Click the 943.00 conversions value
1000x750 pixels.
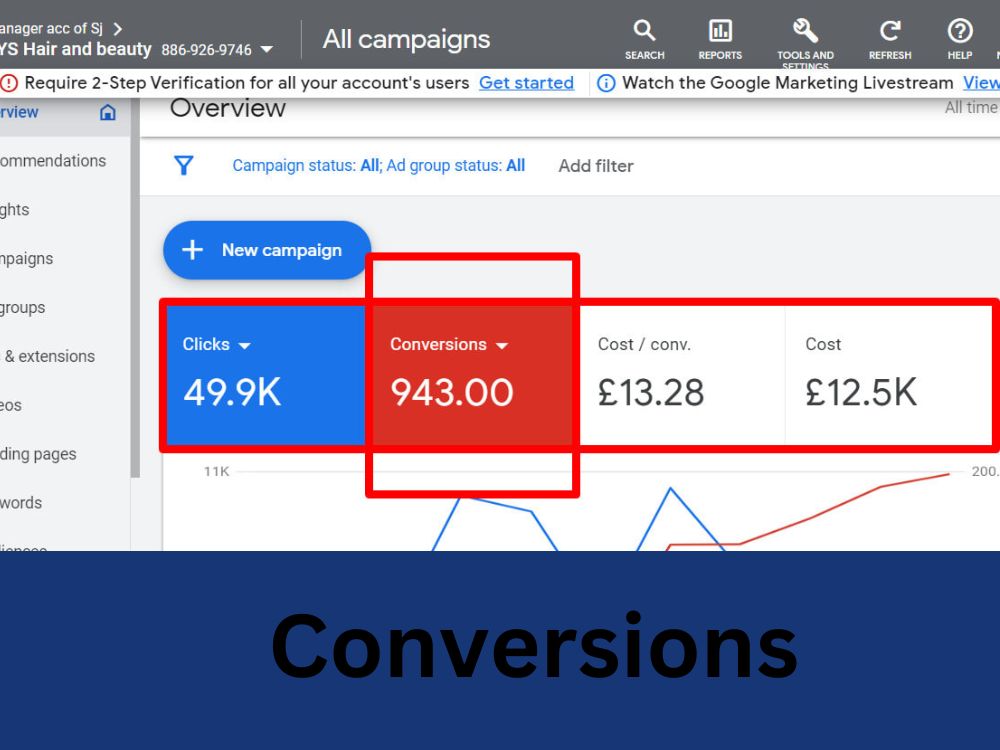point(452,392)
